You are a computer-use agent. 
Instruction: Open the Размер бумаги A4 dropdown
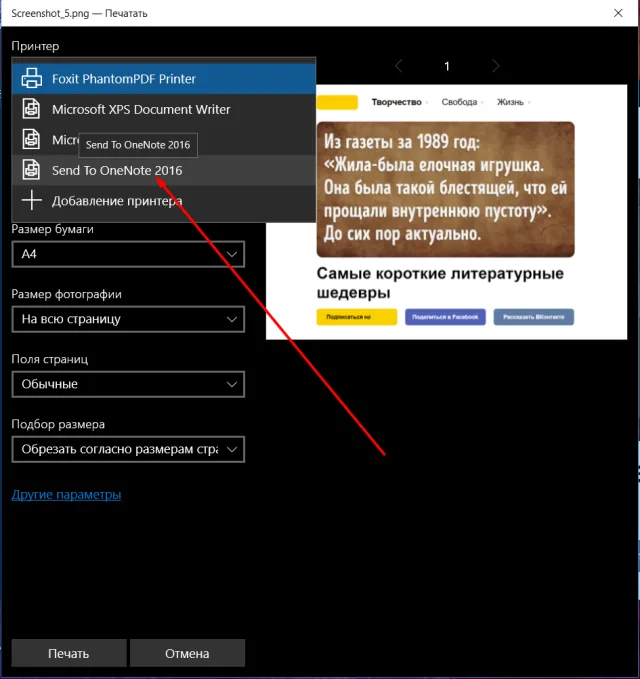click(128, 254)
